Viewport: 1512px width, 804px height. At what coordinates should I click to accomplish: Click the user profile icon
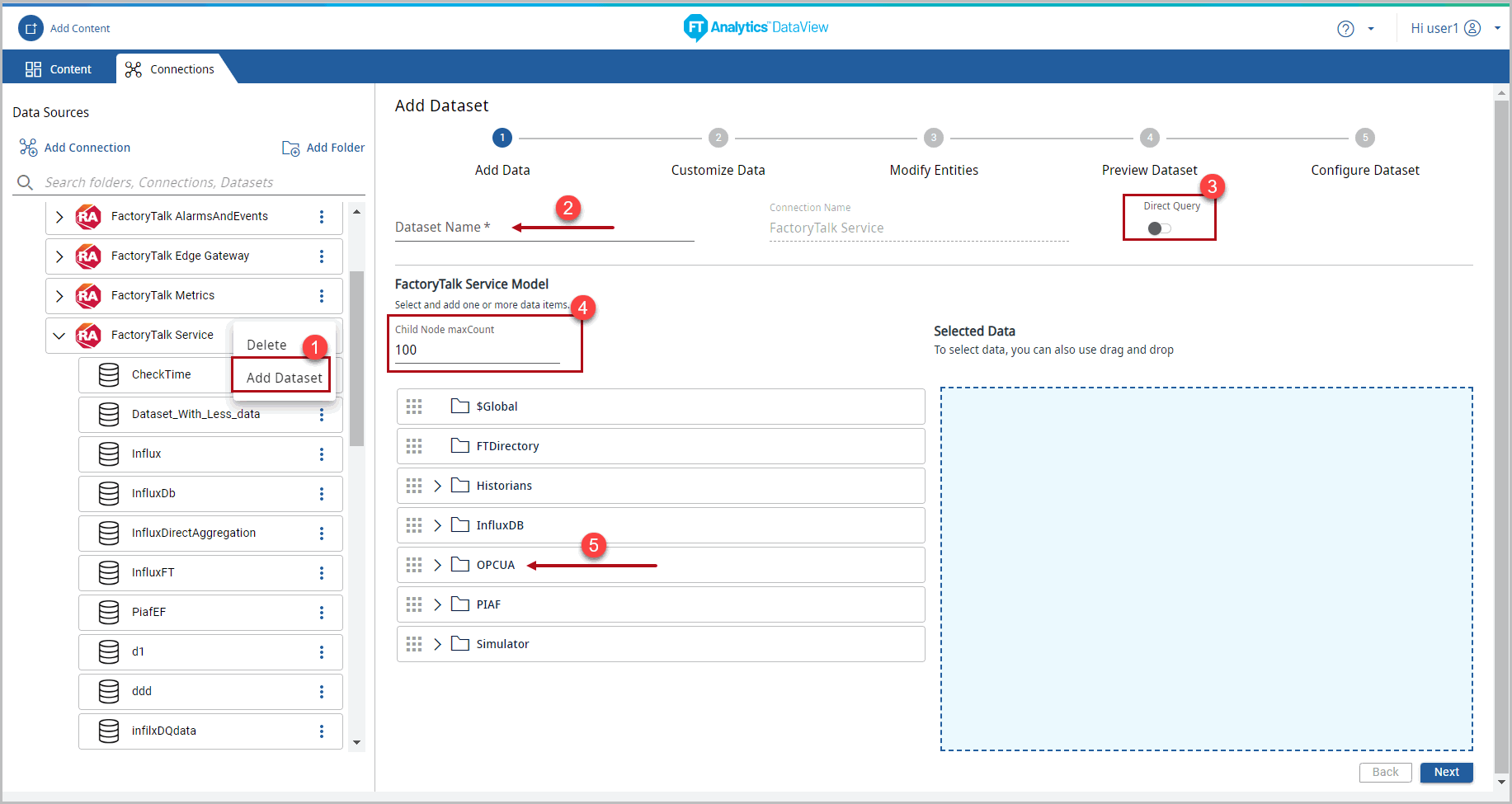coord(1472,28)
